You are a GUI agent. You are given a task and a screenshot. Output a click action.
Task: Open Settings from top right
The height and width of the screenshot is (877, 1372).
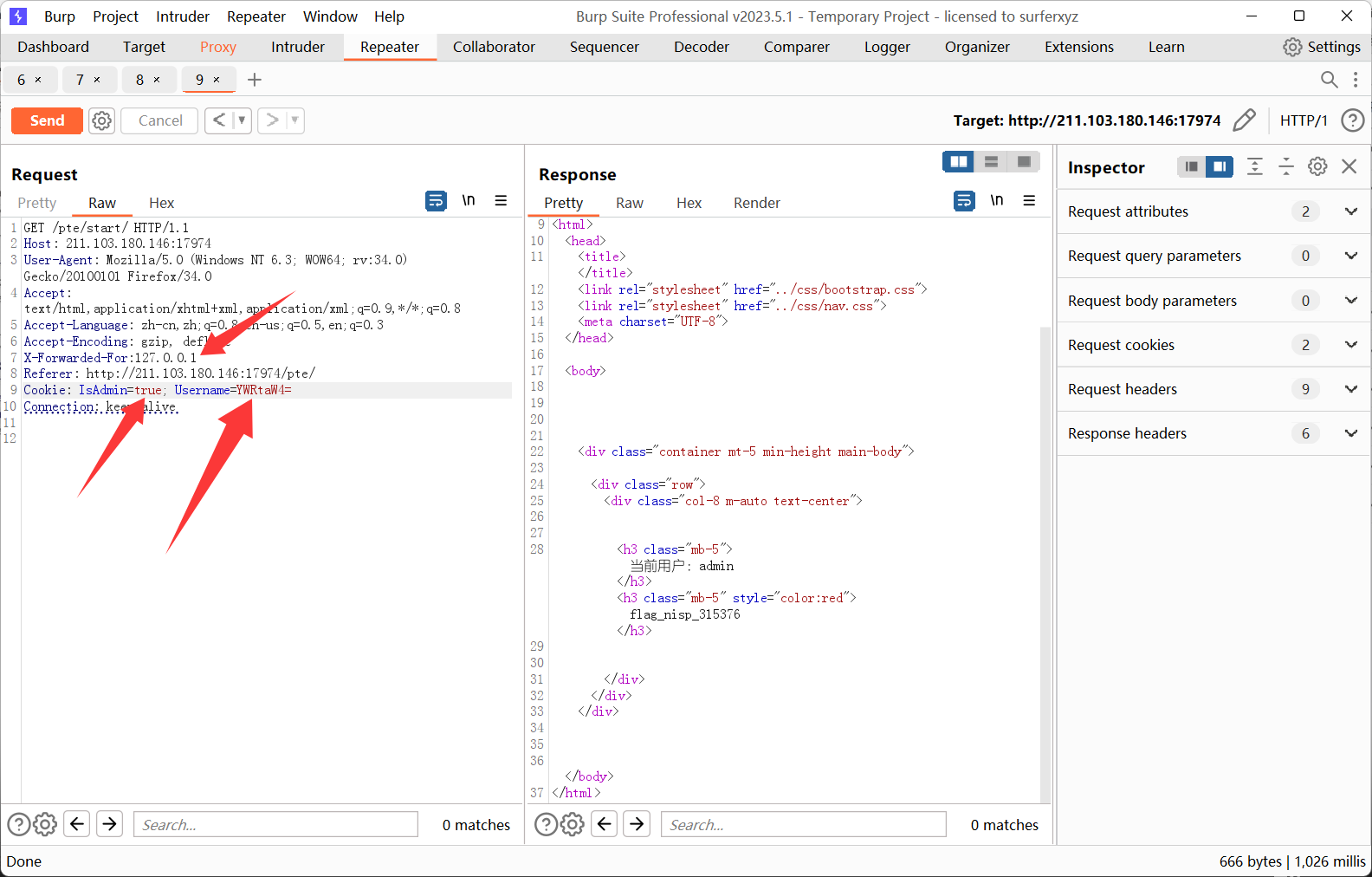point(1322,47)
